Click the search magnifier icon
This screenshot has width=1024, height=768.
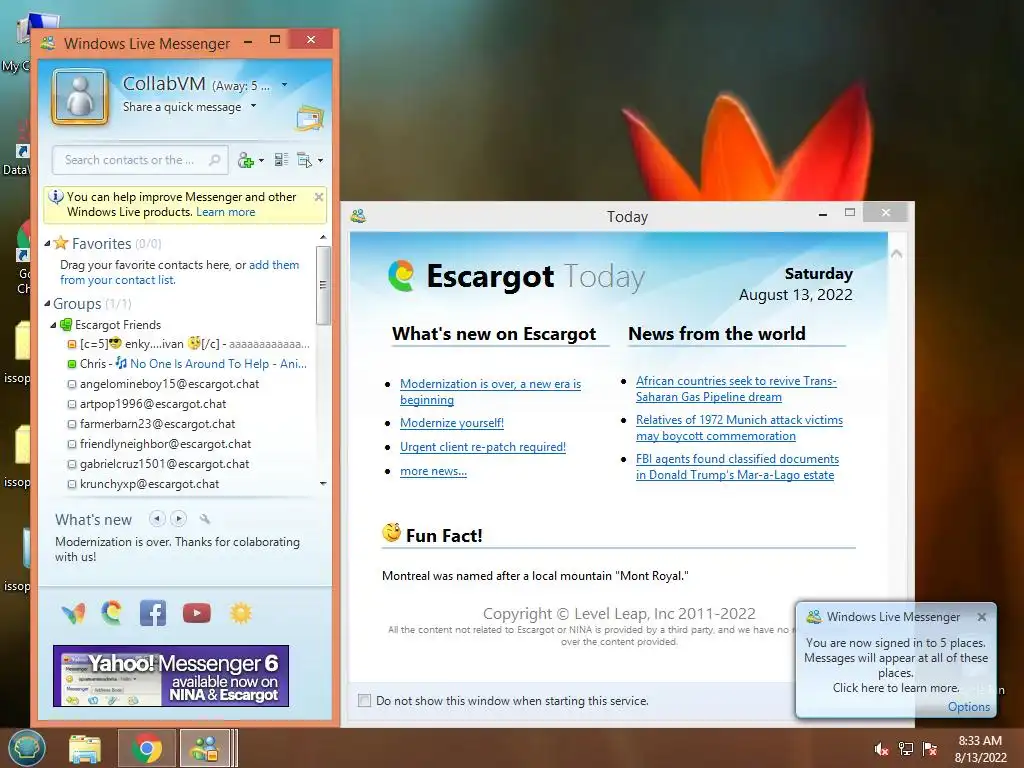click(x=214, y=160)
